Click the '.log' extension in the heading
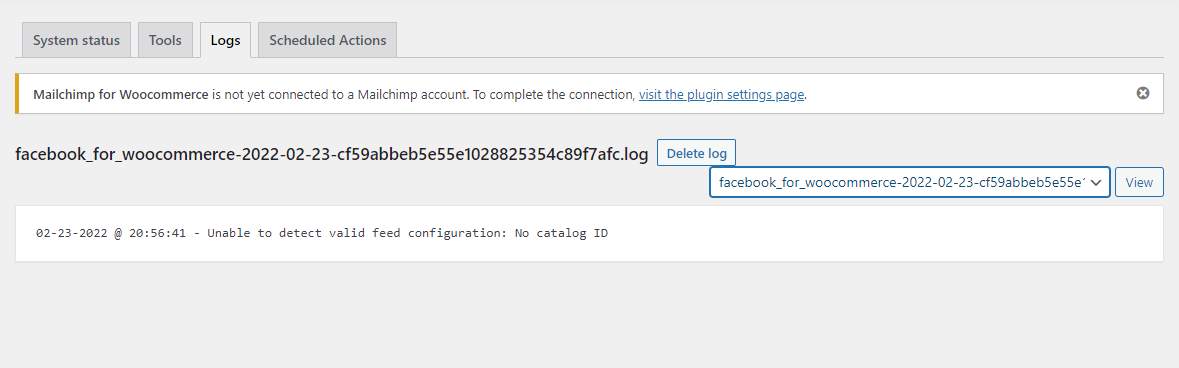The image size is (1179, 368). (633, 155)
